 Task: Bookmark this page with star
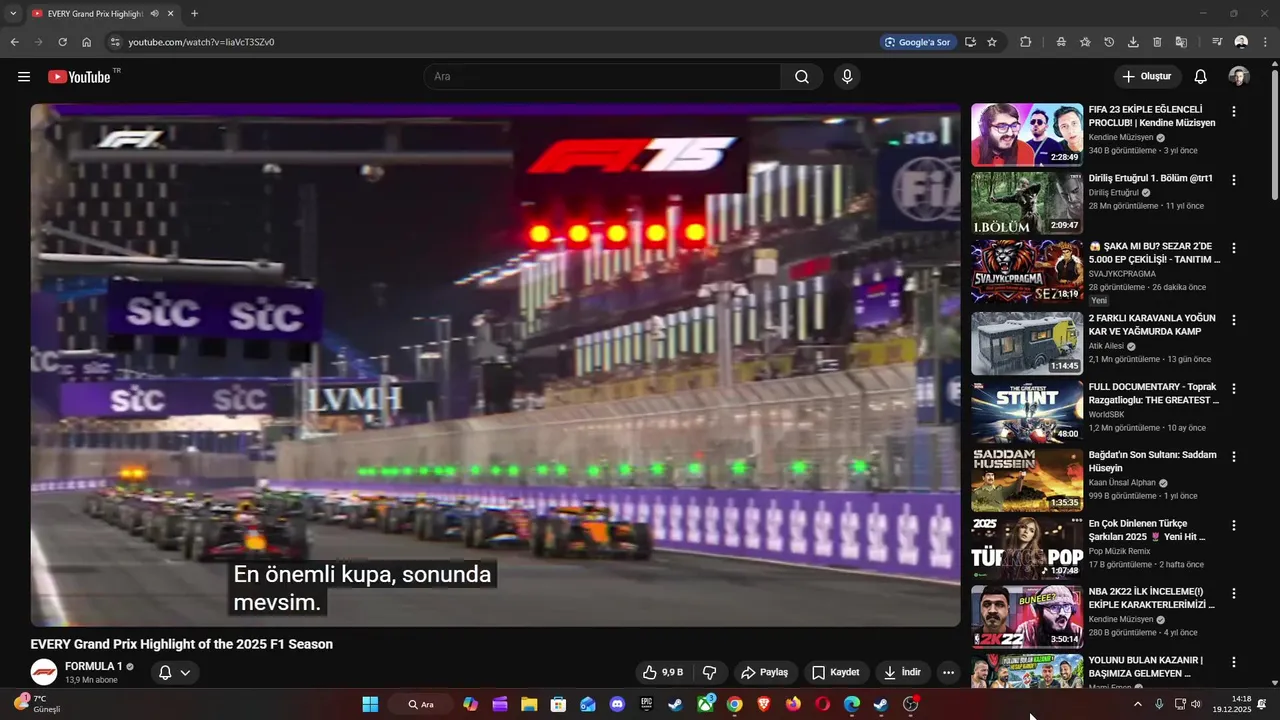click(992, 42)
